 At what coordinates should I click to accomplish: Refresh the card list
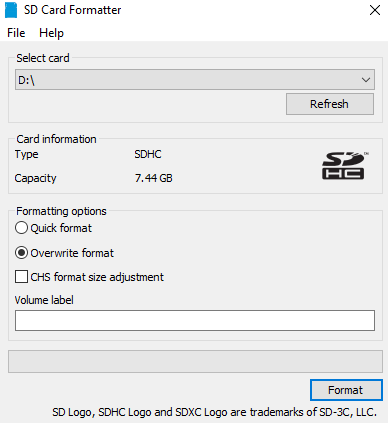coord(330,104)
